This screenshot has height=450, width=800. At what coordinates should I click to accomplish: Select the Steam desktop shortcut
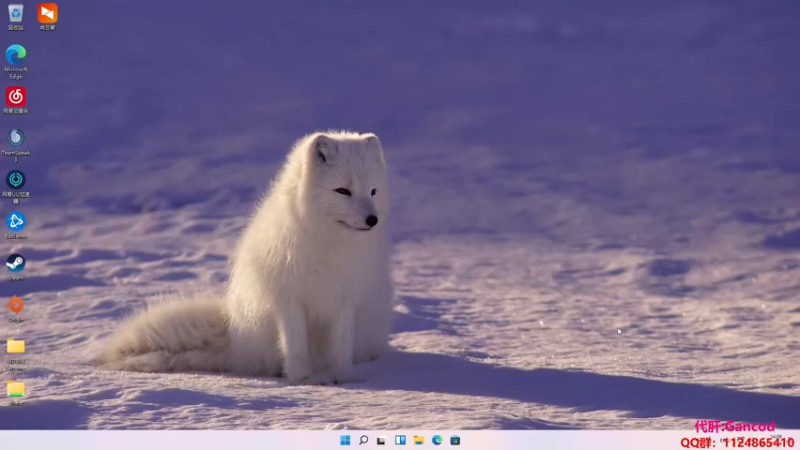coord(16,267)
